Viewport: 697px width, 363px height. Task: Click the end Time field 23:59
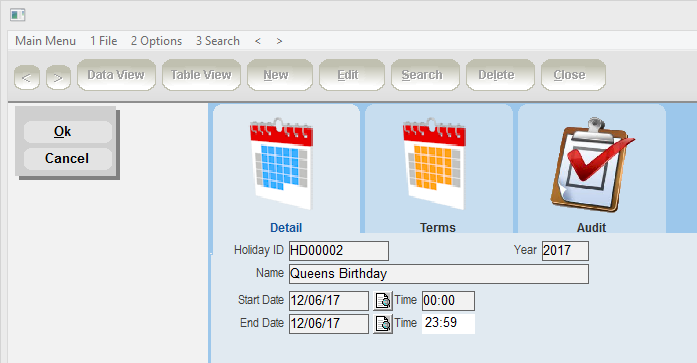pos(448,323)
